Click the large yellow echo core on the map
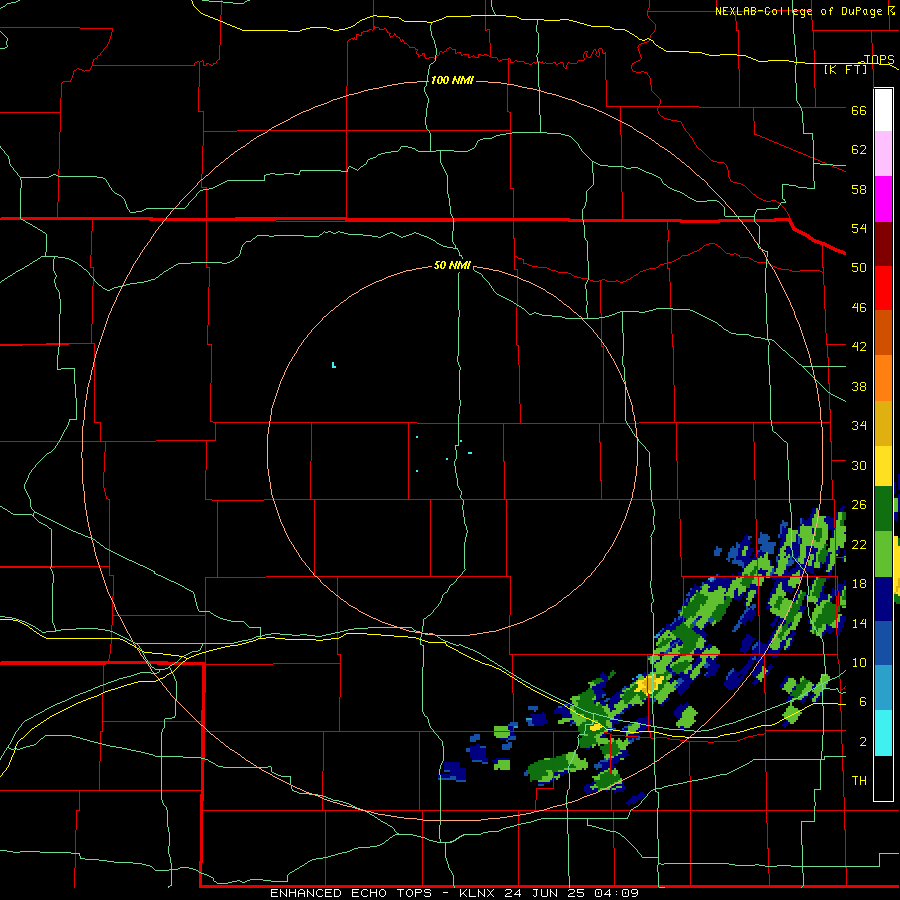The height and width of the screenshot is (900, 900). coord(650,684)
